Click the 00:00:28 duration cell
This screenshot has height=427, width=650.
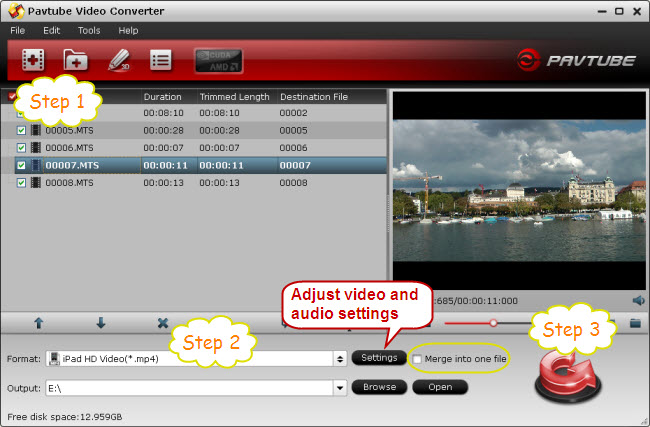(163, 131)
